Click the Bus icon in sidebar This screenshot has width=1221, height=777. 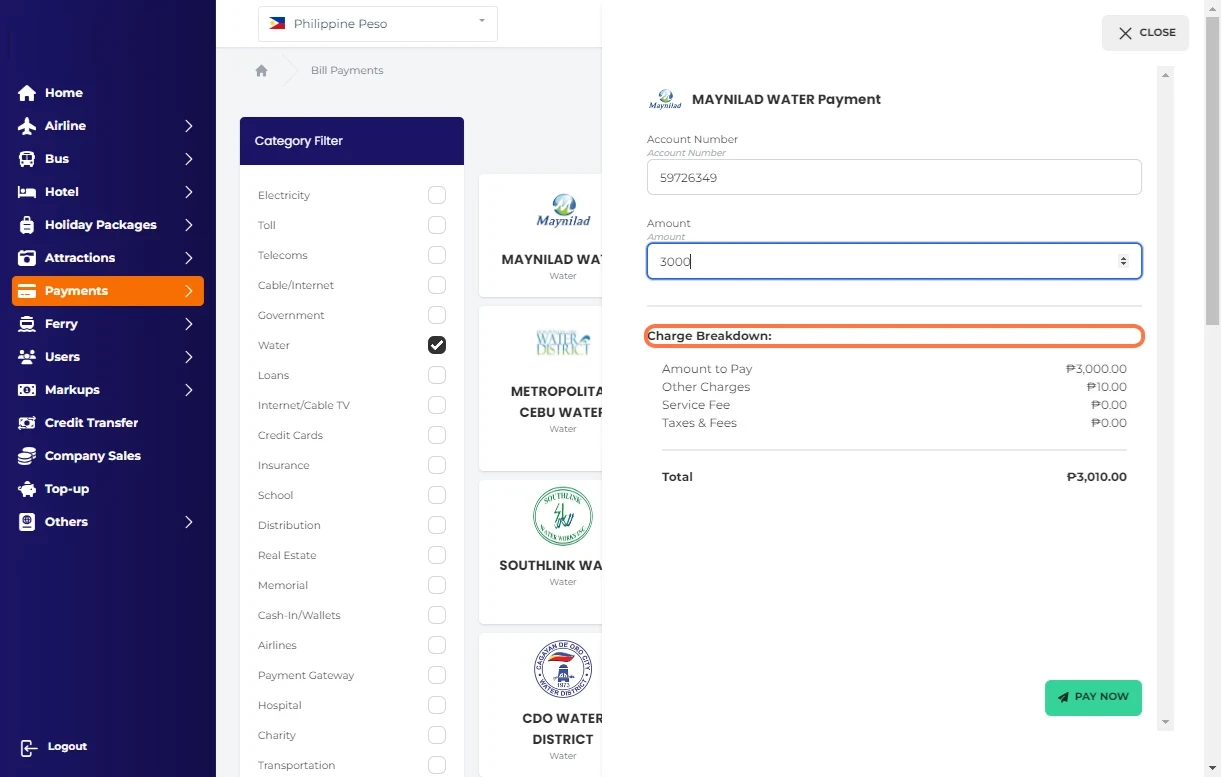[27, 159]
